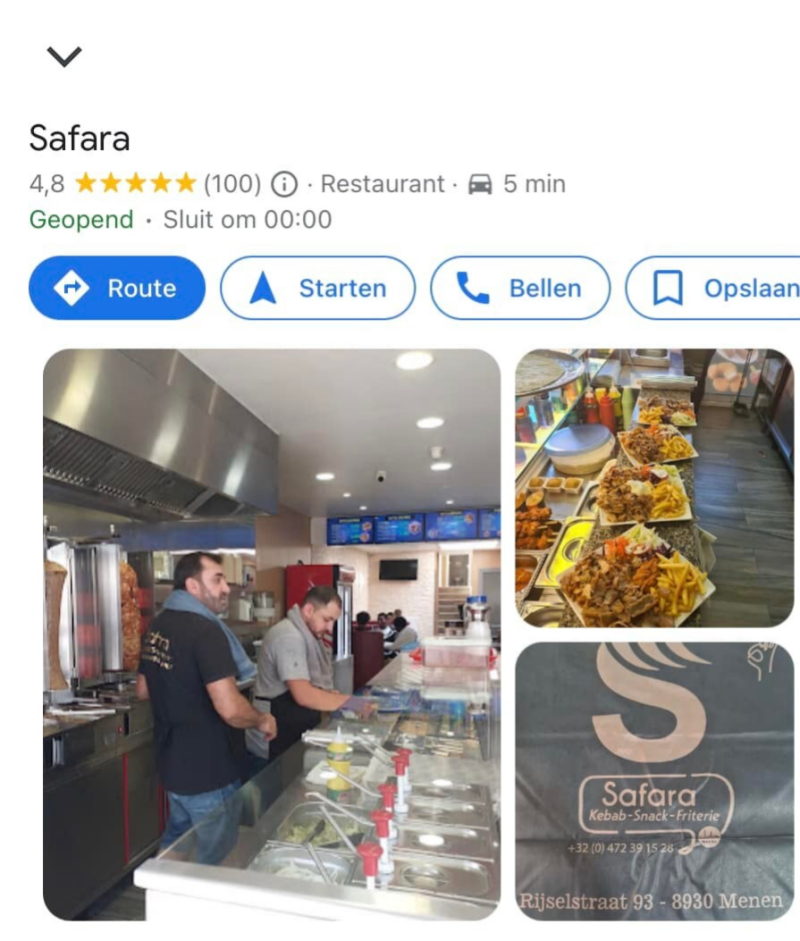Open the Route button
The width and height of the screenshot is (800, 941).
tap(117, 288)
